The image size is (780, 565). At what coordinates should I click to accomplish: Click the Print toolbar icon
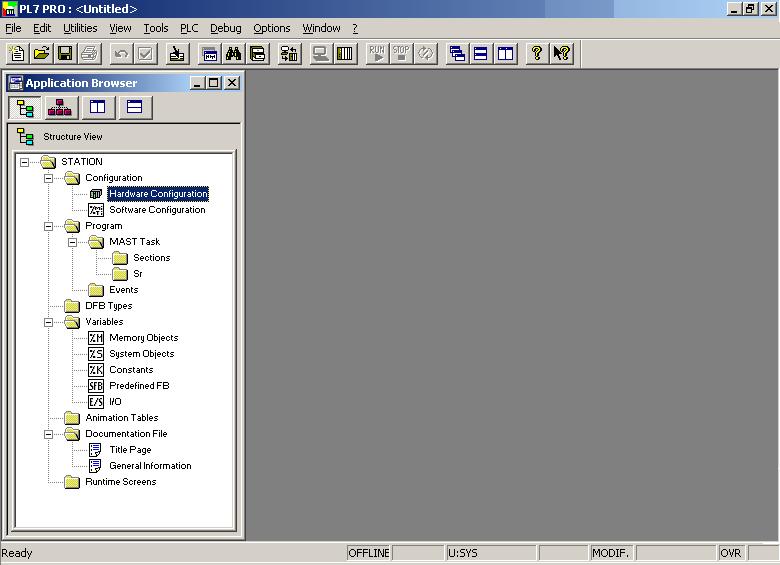tap(90, 53)
